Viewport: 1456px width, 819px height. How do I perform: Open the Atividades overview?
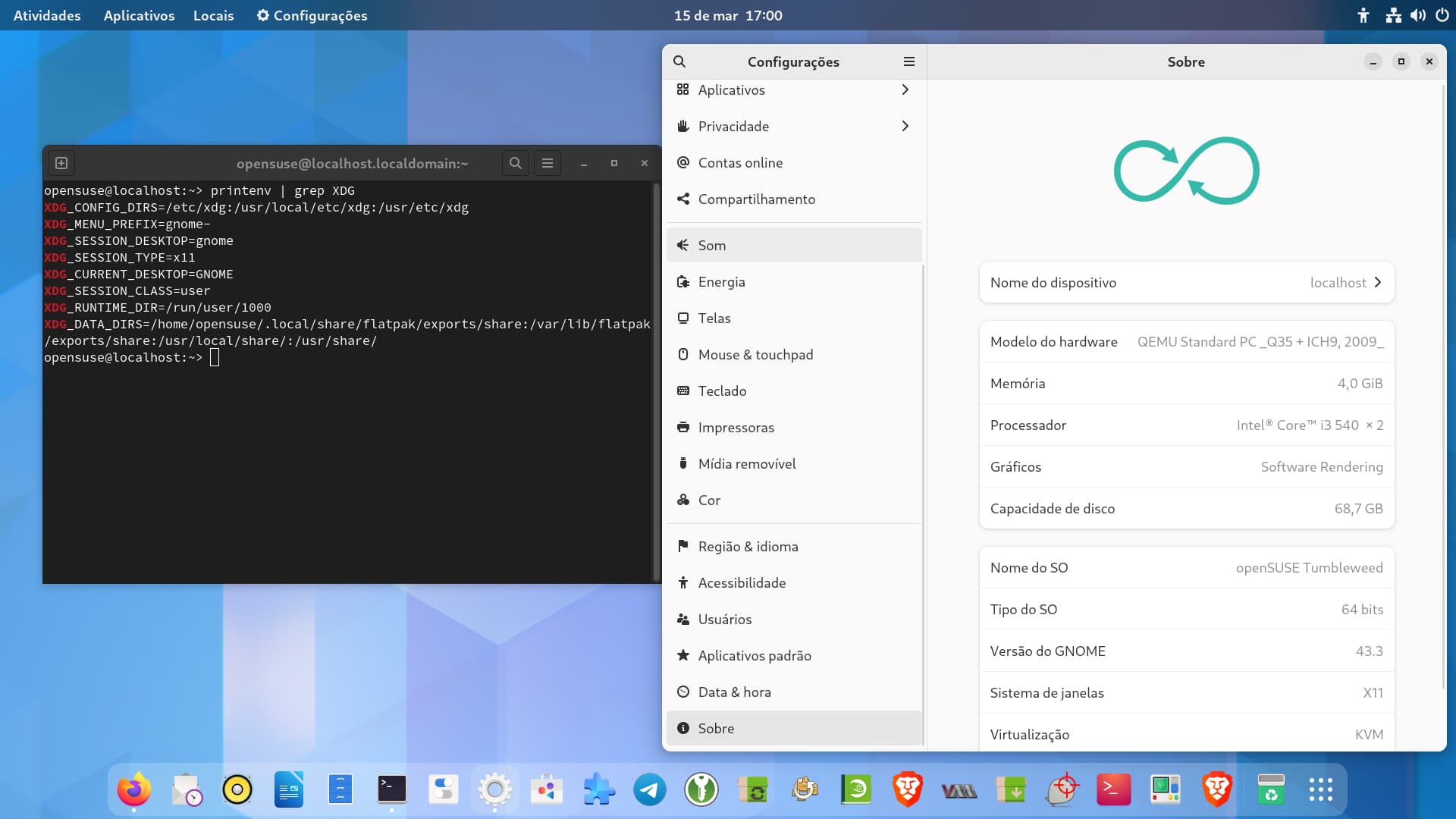47,15
